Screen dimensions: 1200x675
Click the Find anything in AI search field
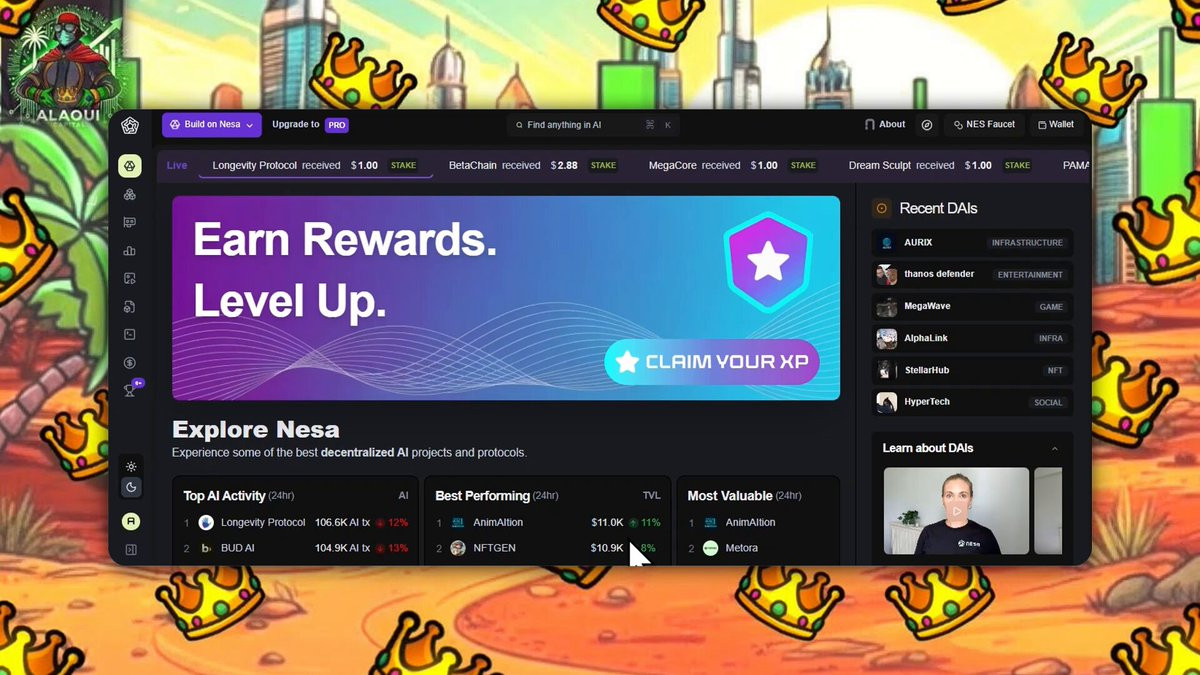[594, 125]
